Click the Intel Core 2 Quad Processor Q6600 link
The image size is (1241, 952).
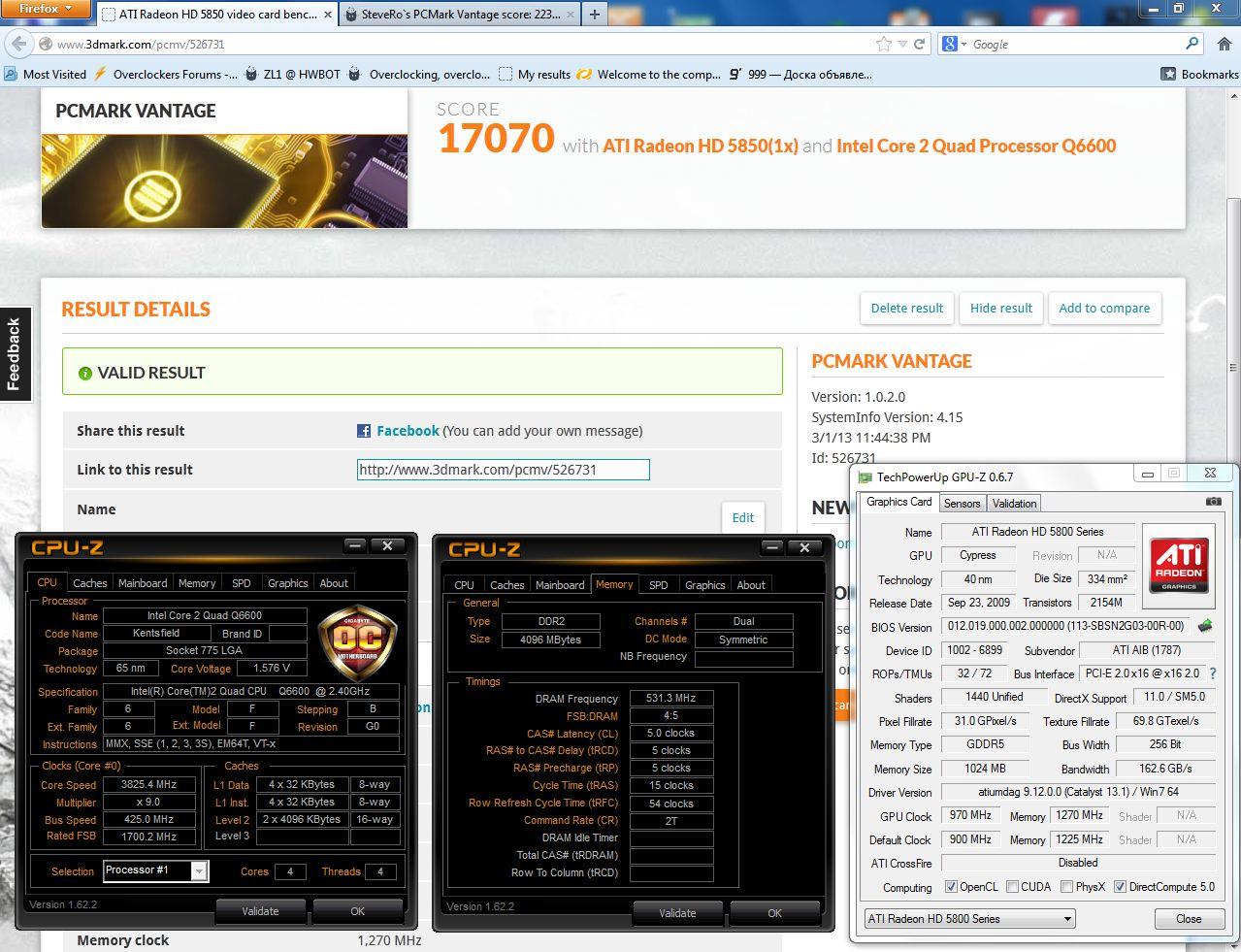coord(976,146)
